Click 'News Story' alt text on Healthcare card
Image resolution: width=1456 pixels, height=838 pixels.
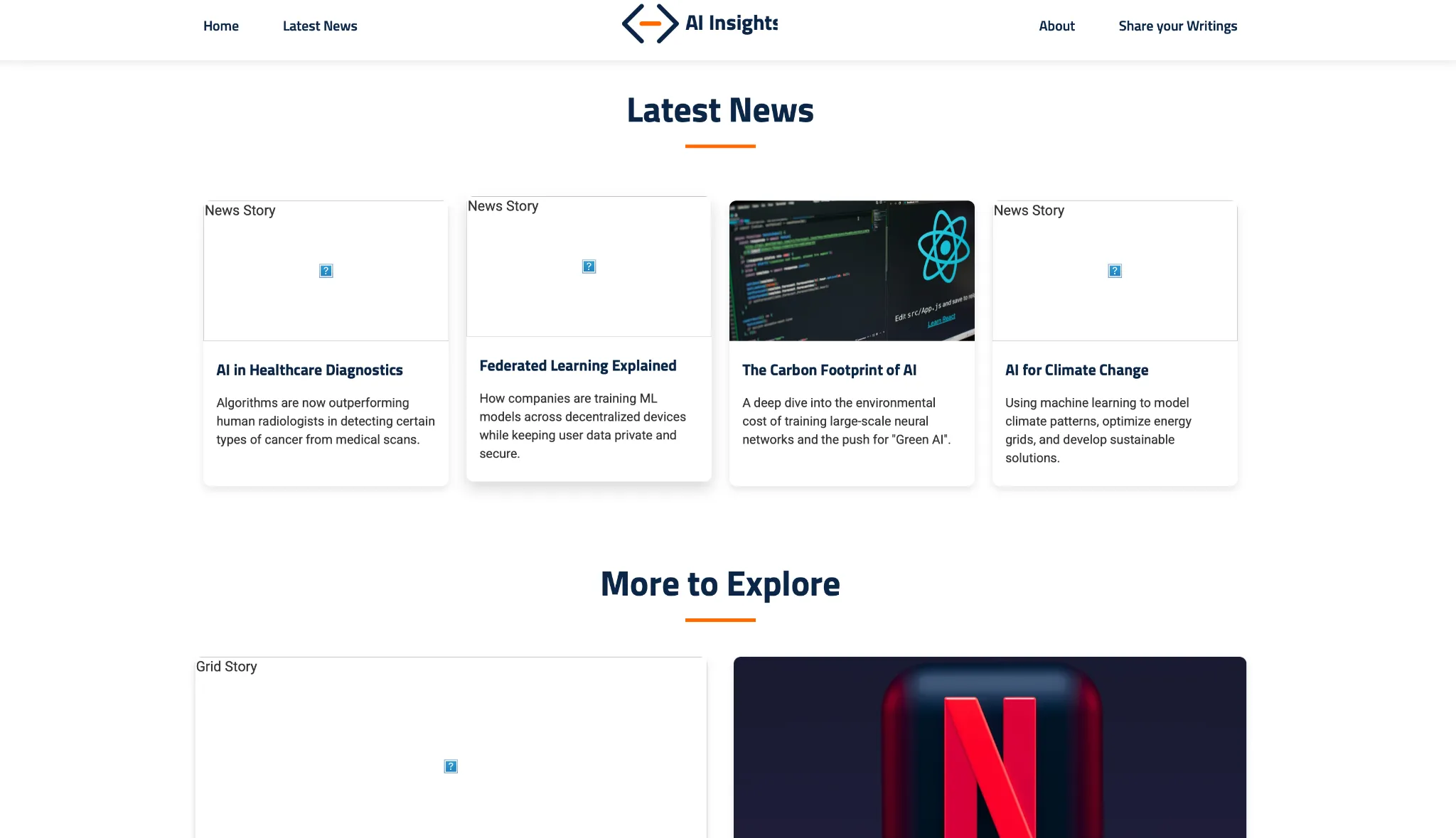[240, 210]
